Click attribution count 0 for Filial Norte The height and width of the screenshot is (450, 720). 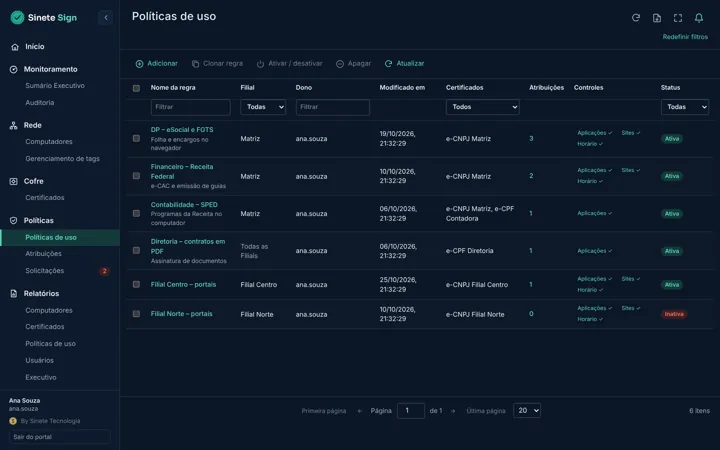coord(531,314)
